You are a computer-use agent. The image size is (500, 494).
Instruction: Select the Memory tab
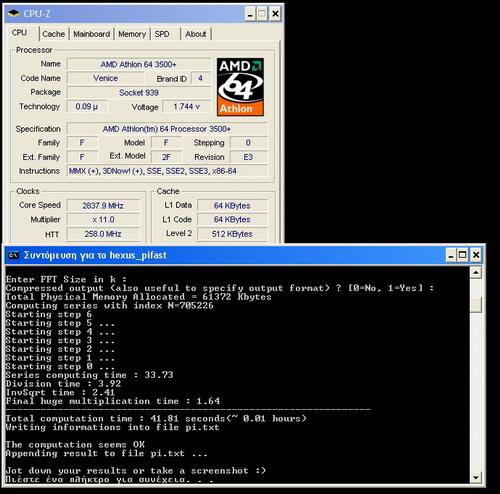[132, 34]
